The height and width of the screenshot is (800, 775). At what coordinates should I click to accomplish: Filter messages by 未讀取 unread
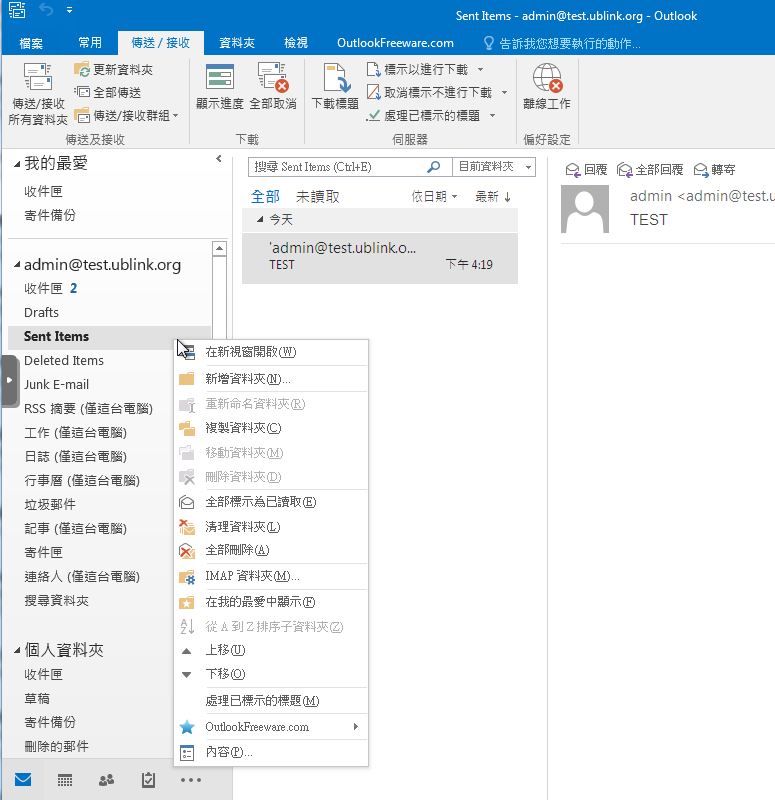point(317,197)
